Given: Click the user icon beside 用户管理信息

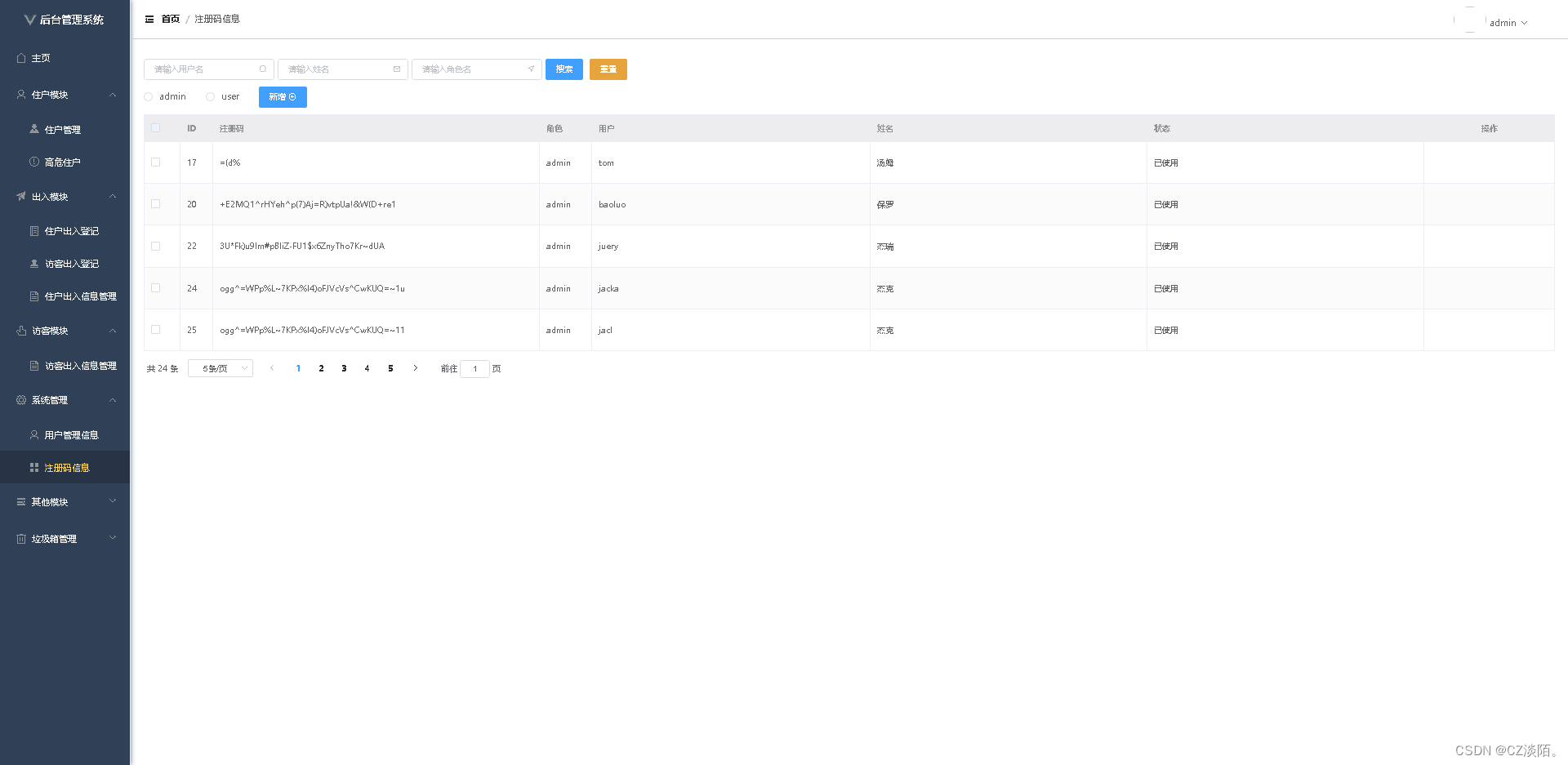Looking at the screenshot, I should pyautogui.click(x=34, y=435).
